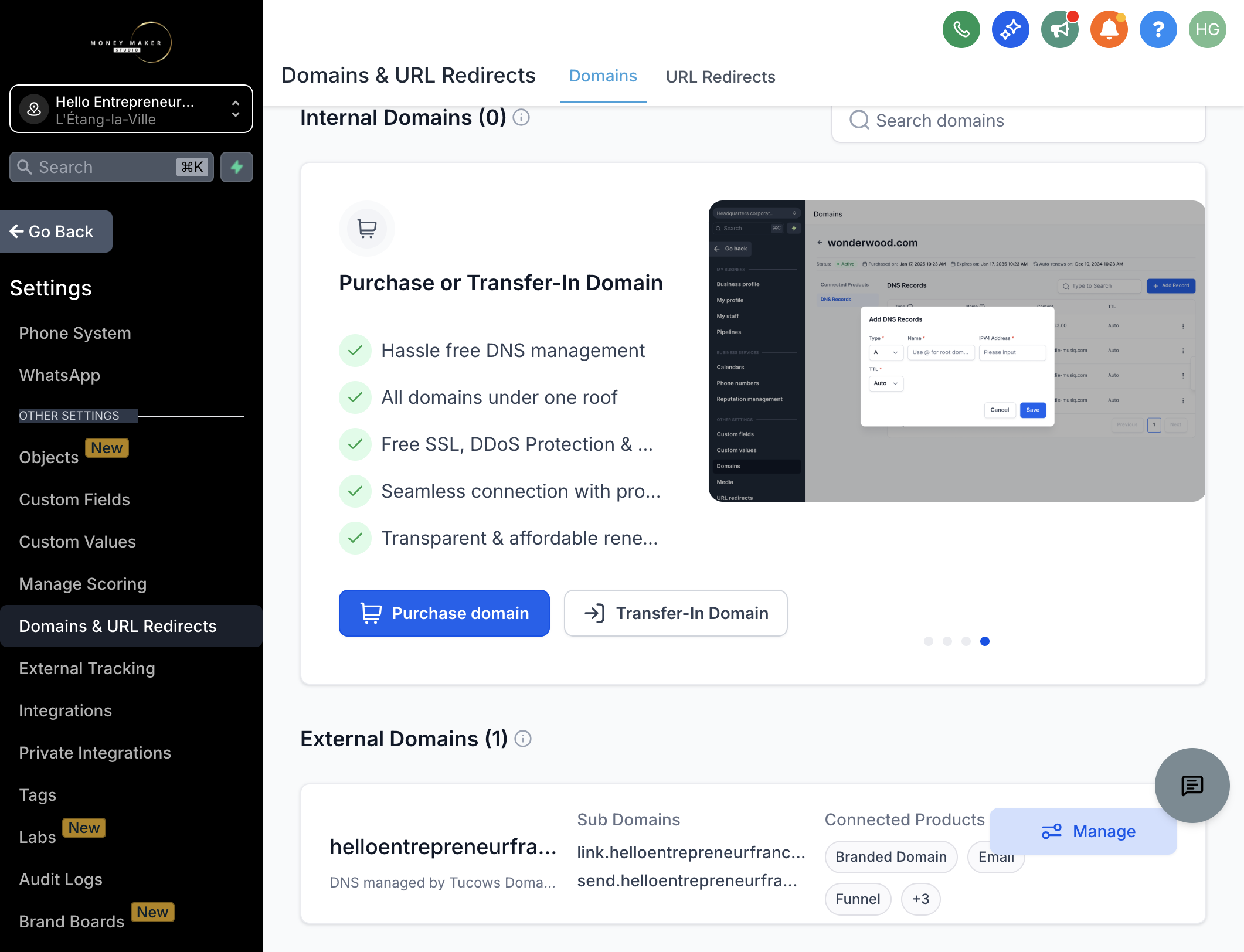Click the sidebar Search field
This screenshot has width=1244, height=952.
coord(111,167)
